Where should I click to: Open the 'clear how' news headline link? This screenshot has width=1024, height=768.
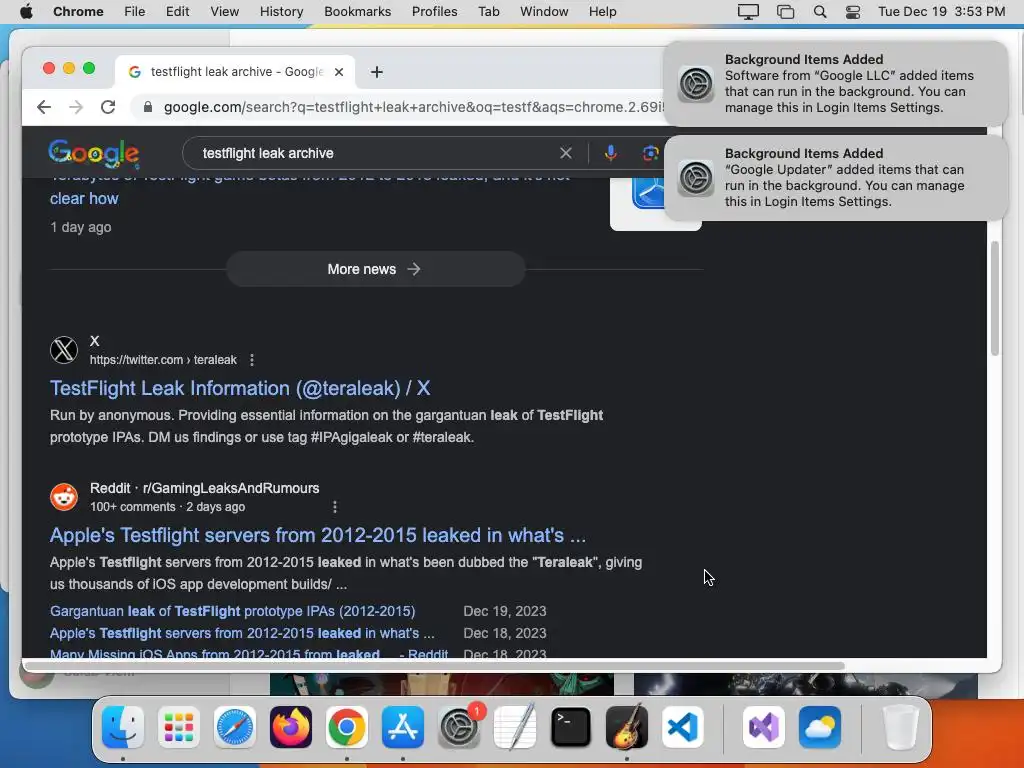coord(84,199)
